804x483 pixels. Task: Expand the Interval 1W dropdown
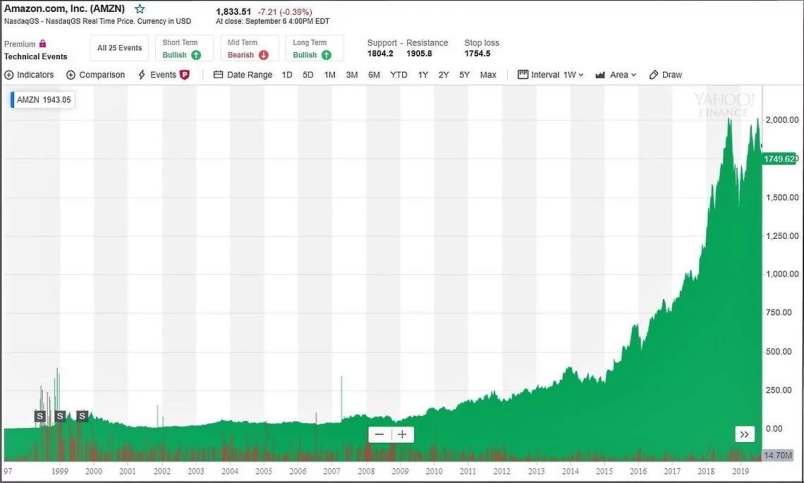(x=550, y=75)
